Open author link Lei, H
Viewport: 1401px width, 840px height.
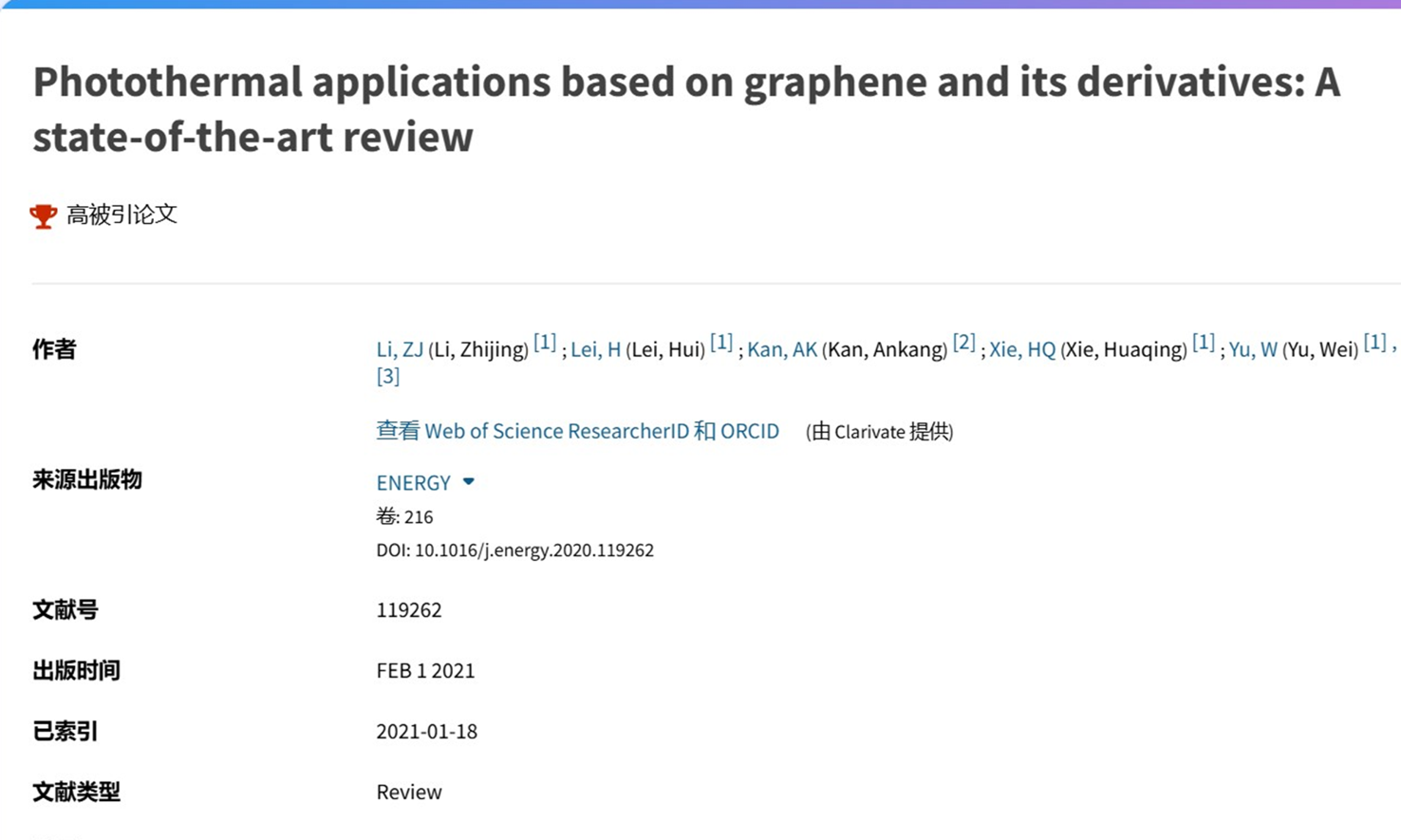[x=595, y=349]
